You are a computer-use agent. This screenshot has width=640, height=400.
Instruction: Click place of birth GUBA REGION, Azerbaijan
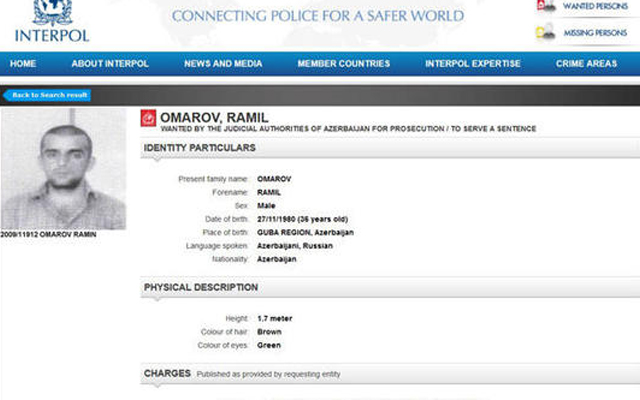tap(305, 232)
